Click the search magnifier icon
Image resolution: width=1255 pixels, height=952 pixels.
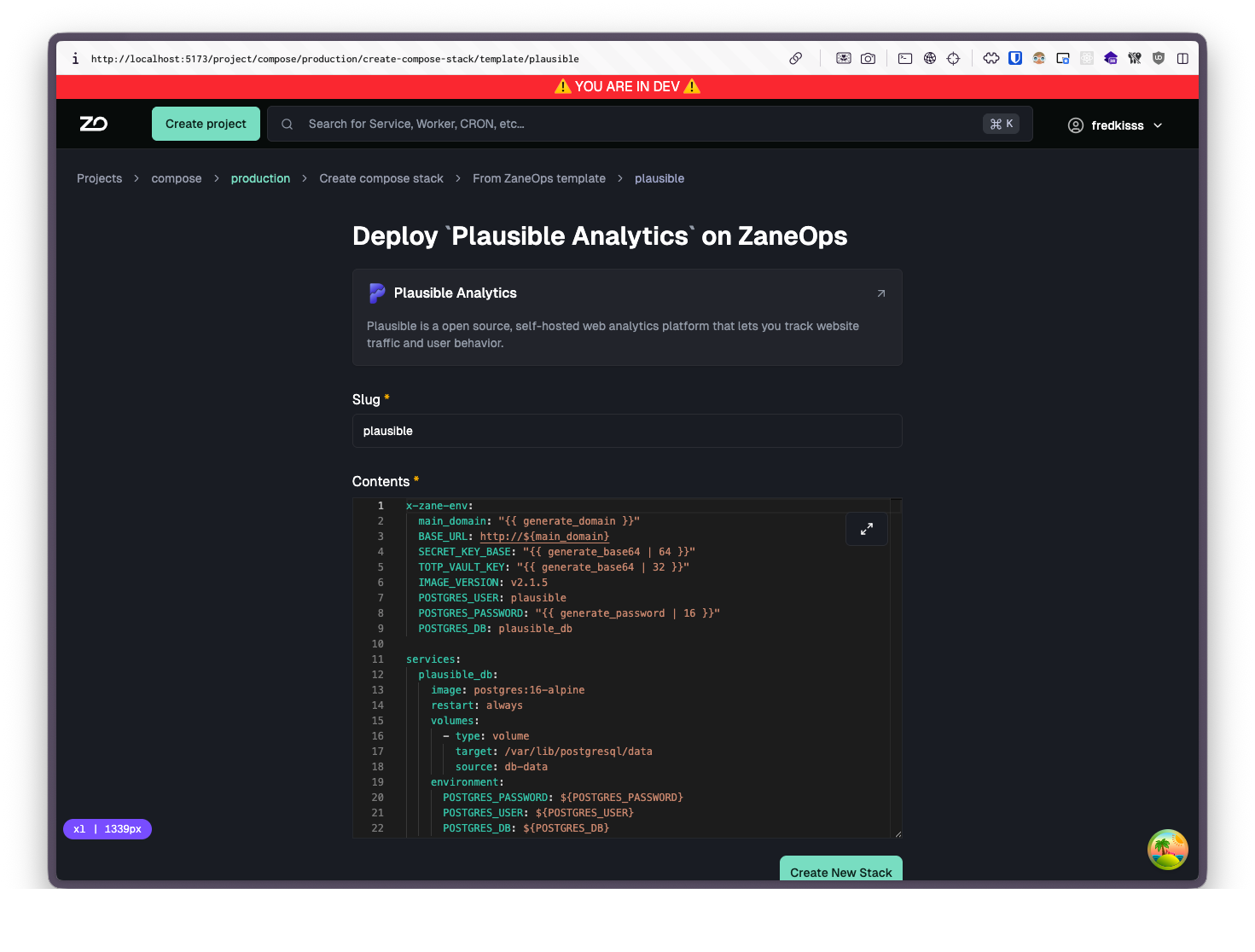click(x=288, y=125)
